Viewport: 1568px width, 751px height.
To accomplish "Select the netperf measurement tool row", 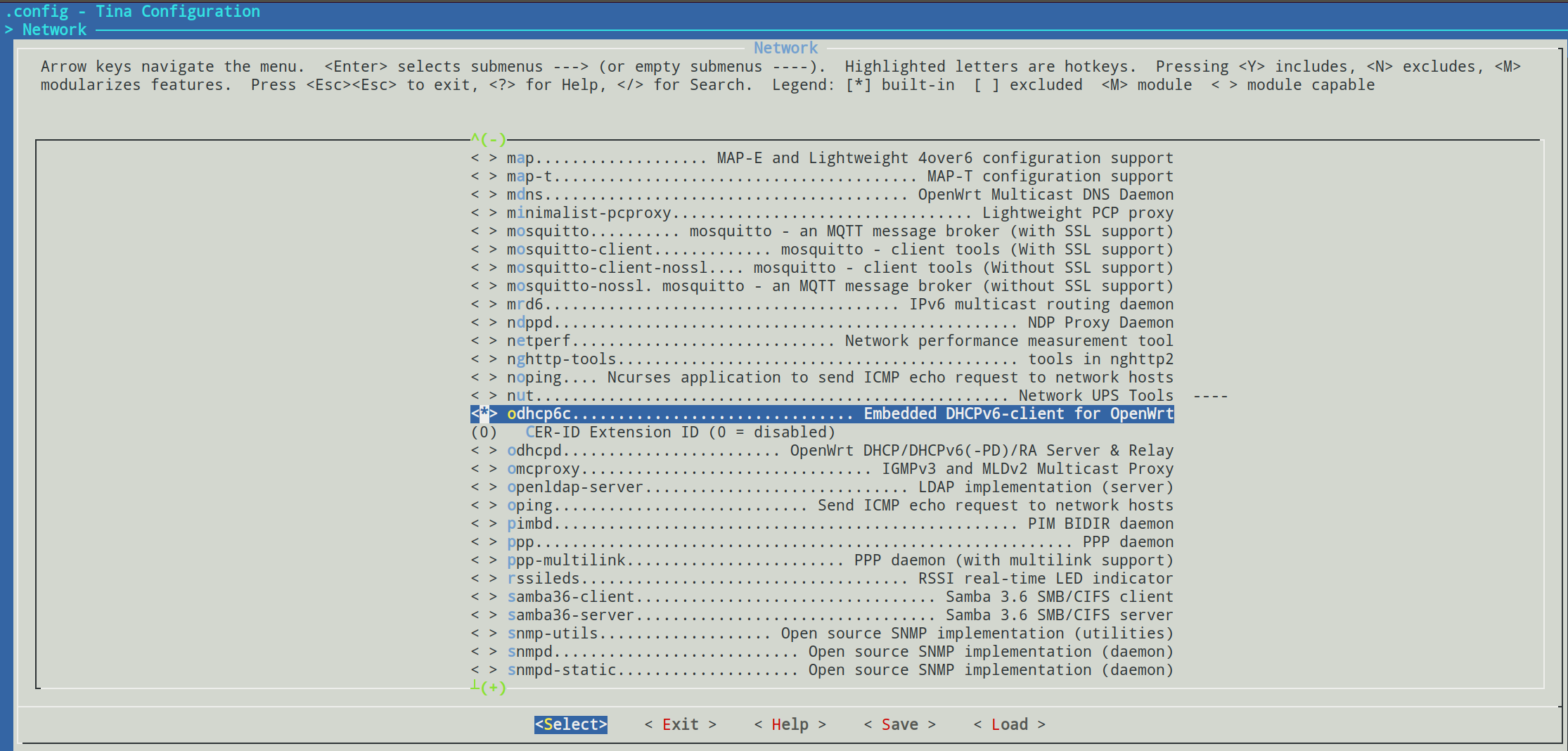I will tap(822, 341).
